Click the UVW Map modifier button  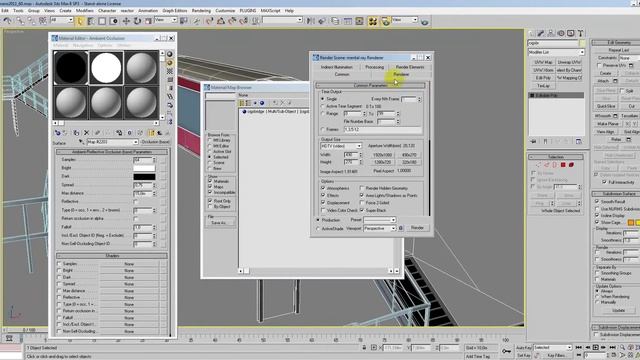(x=543, y=62)
